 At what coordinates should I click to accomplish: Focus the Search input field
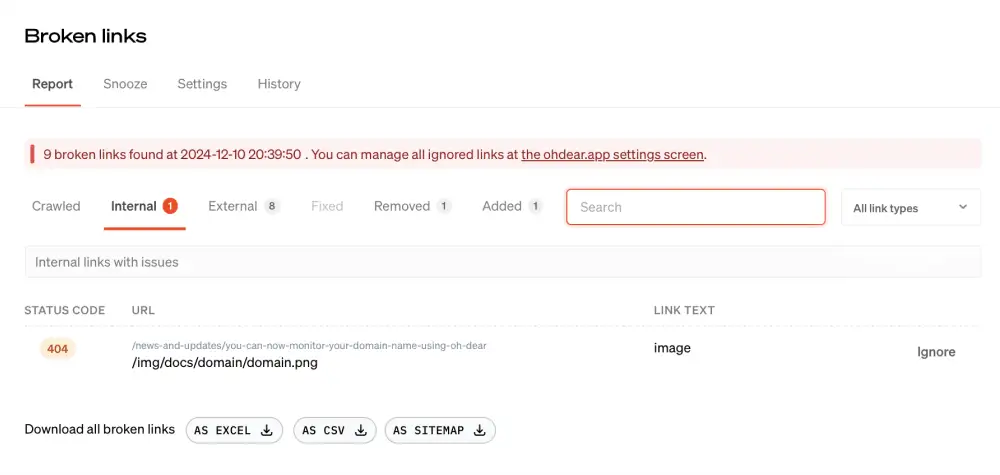point(695,207)
